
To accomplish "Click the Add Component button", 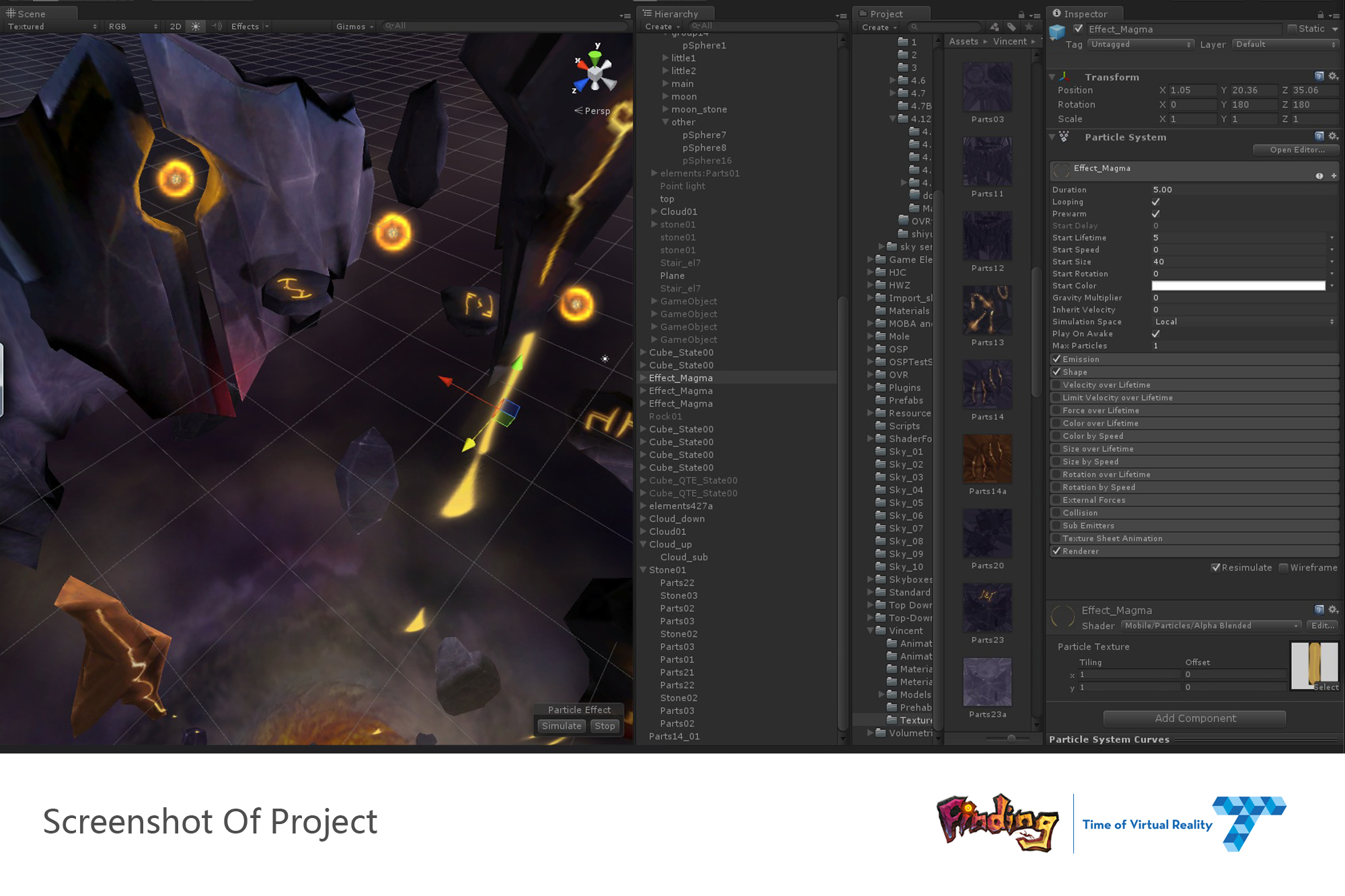I will click(1194, 719).
